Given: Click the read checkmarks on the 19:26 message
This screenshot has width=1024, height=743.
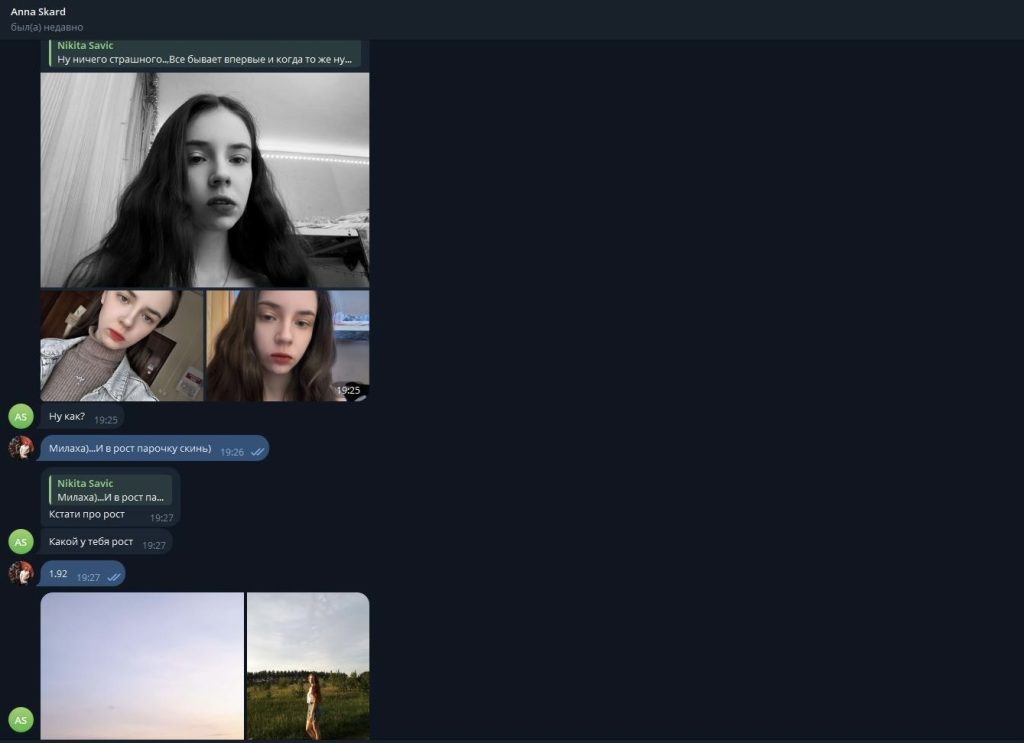Looking at the screenshot, I should click(257, 452).
